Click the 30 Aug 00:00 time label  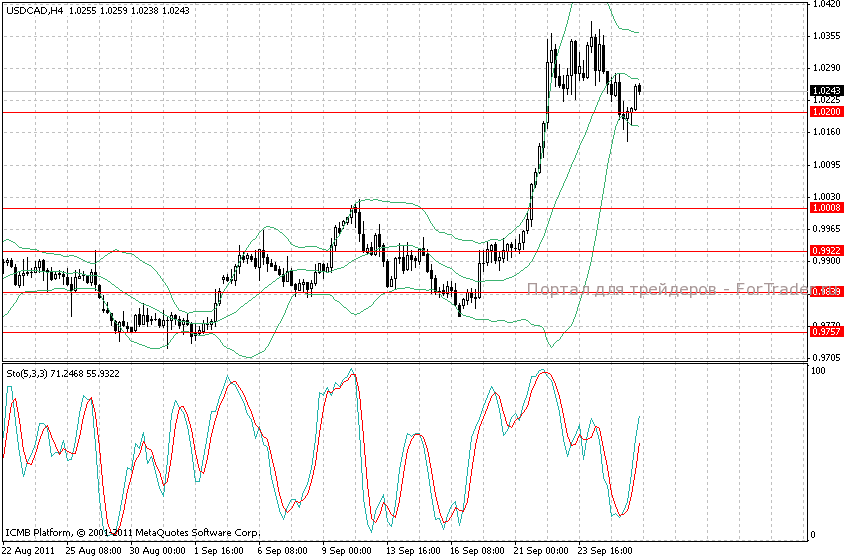(157, 550)
